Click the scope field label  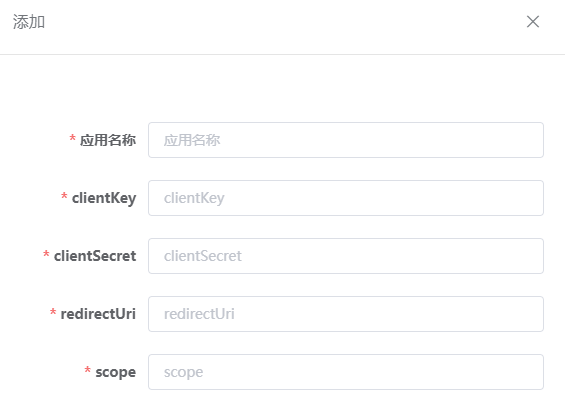pyautogui.click(x=115, y=372)
